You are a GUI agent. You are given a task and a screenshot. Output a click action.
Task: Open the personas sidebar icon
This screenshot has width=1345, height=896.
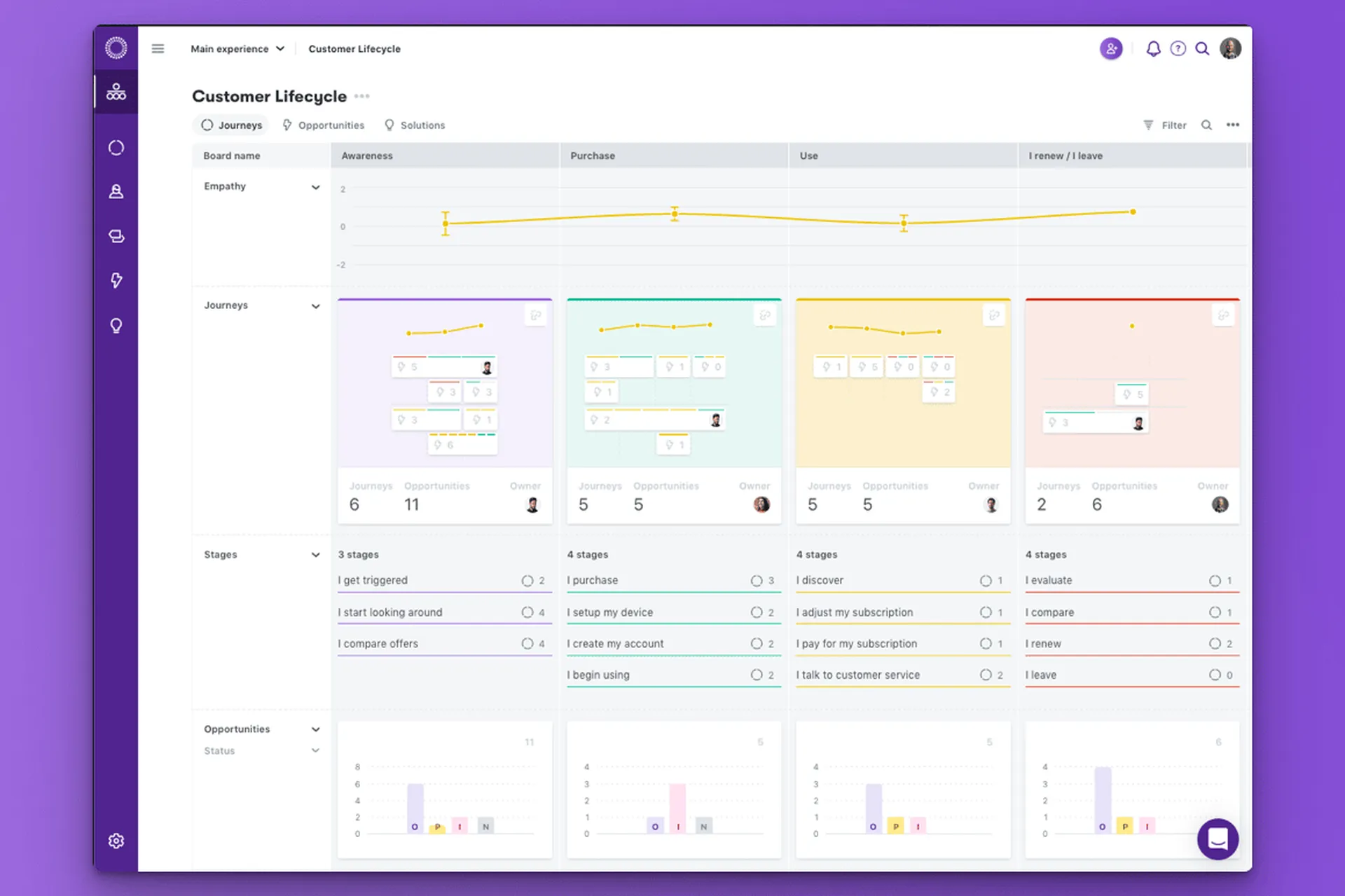116,192
